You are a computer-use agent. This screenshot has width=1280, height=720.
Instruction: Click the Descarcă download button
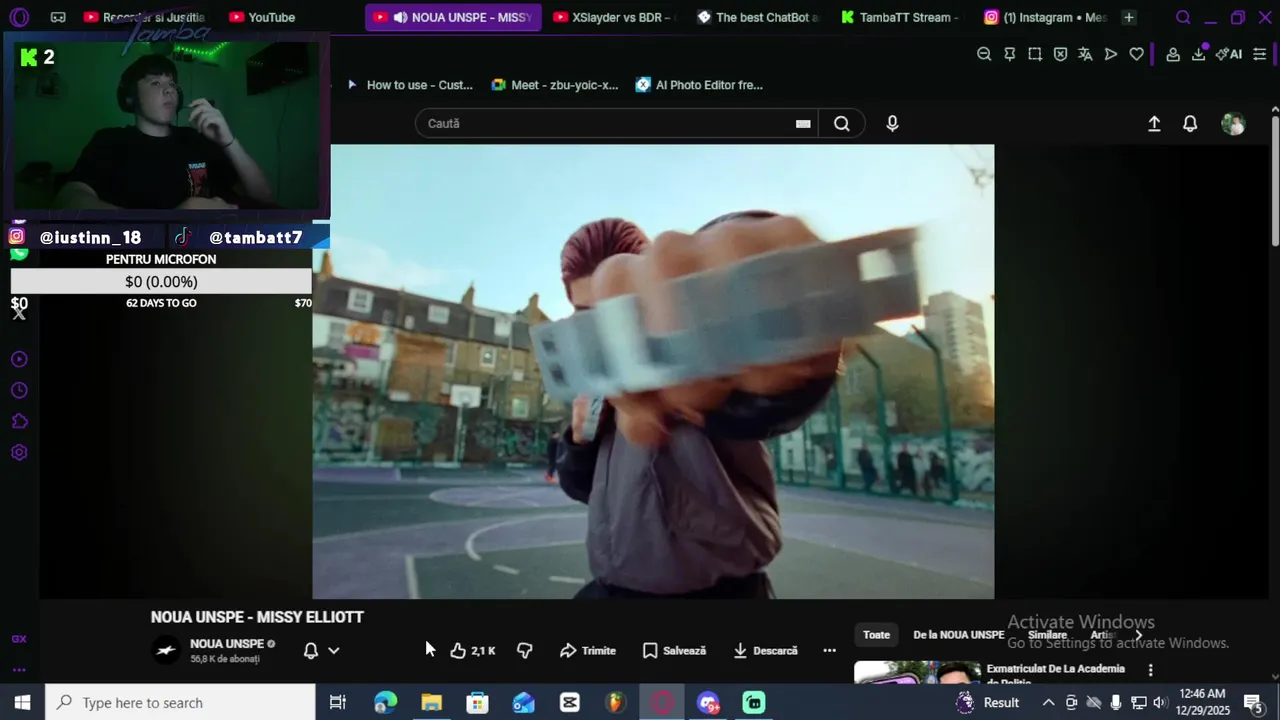(765, 650)
